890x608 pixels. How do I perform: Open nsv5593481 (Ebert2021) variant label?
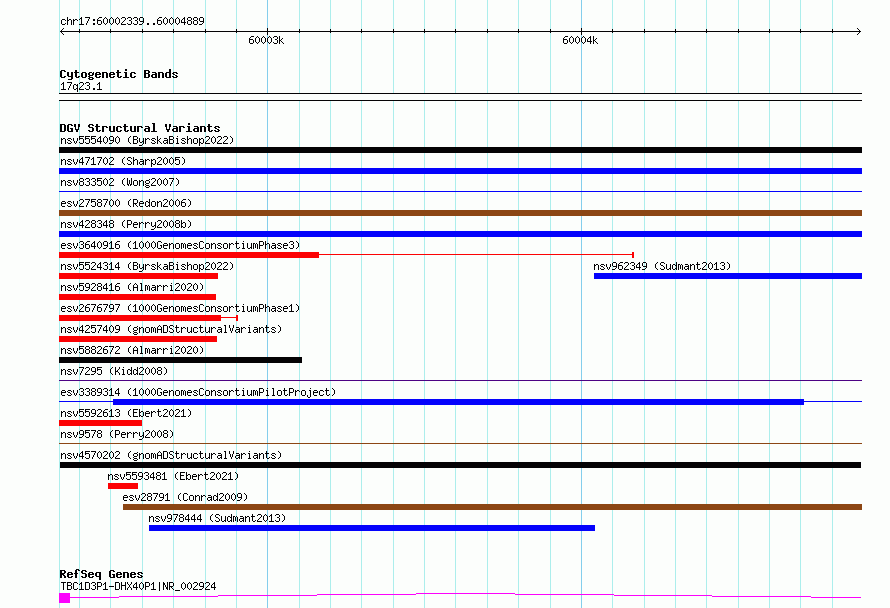coord(173,476)
